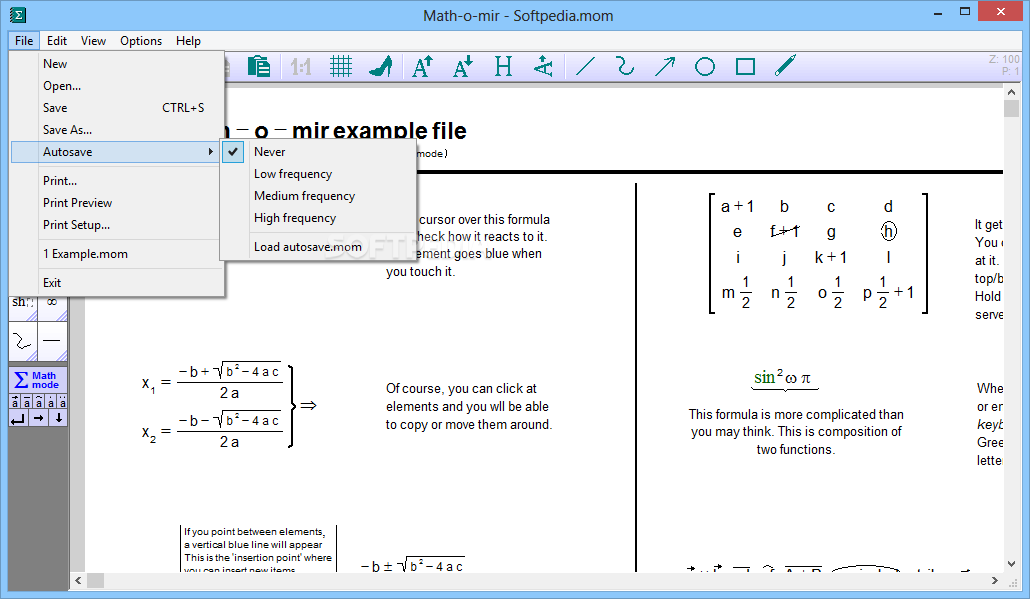1030x599 pixels.
Task: Click the Paste clipboard toolbar icon
Action: [259, 66]
